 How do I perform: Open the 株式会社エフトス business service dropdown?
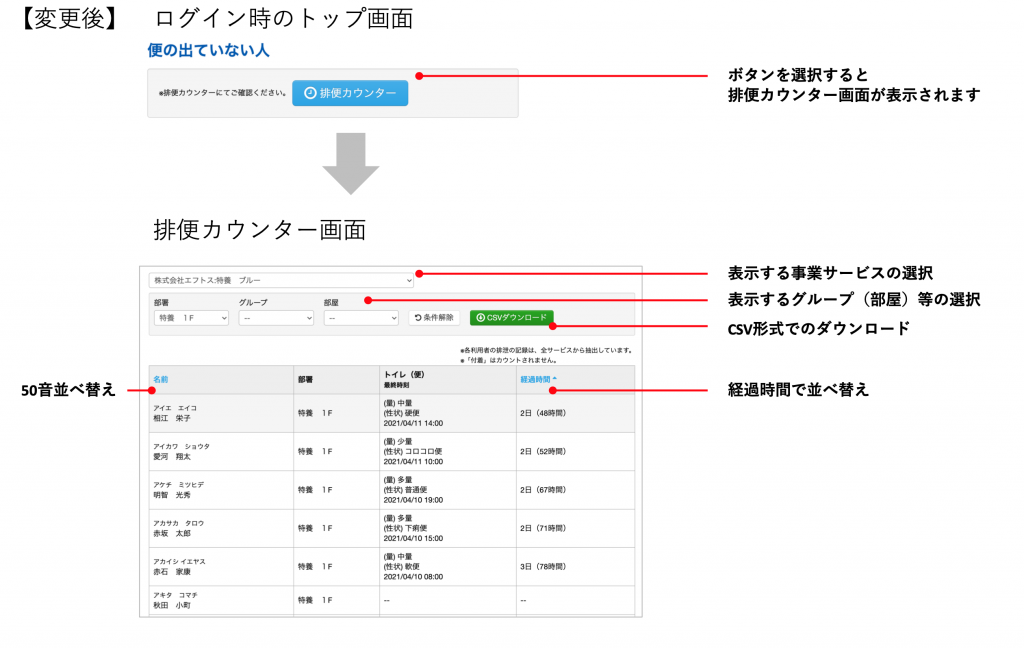point(280,281)
